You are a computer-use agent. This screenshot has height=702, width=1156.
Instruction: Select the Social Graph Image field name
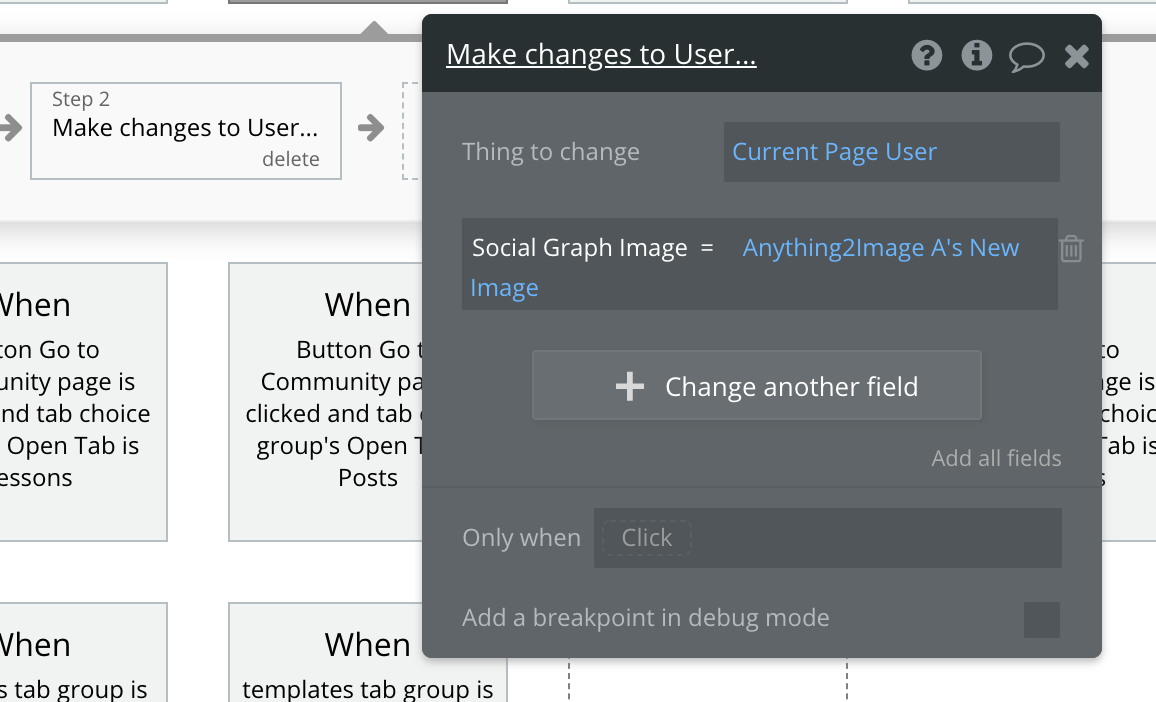click(x=579, y=248)
